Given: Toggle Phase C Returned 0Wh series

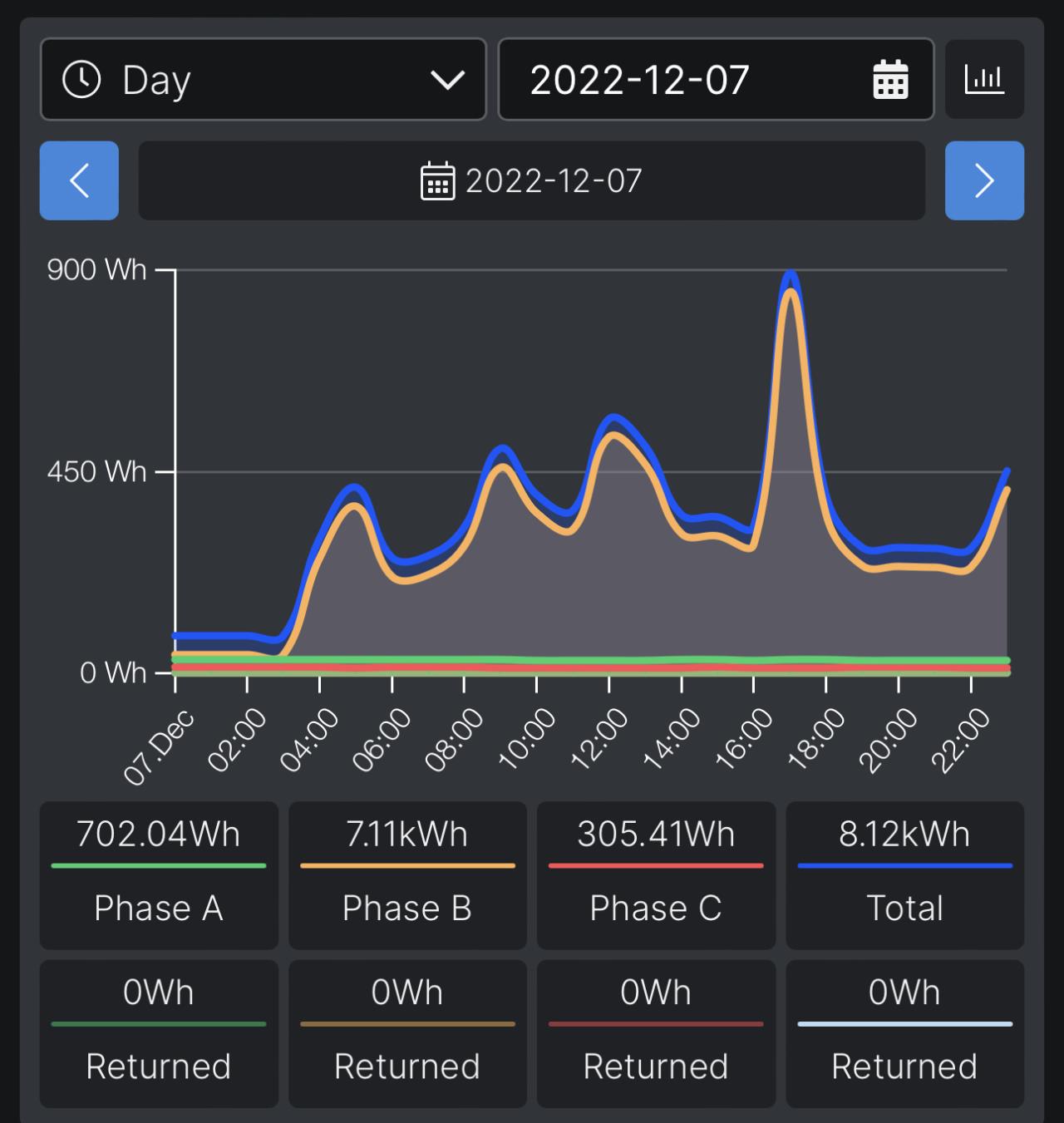Looking at the screenshot, I should click(656, 1033).
